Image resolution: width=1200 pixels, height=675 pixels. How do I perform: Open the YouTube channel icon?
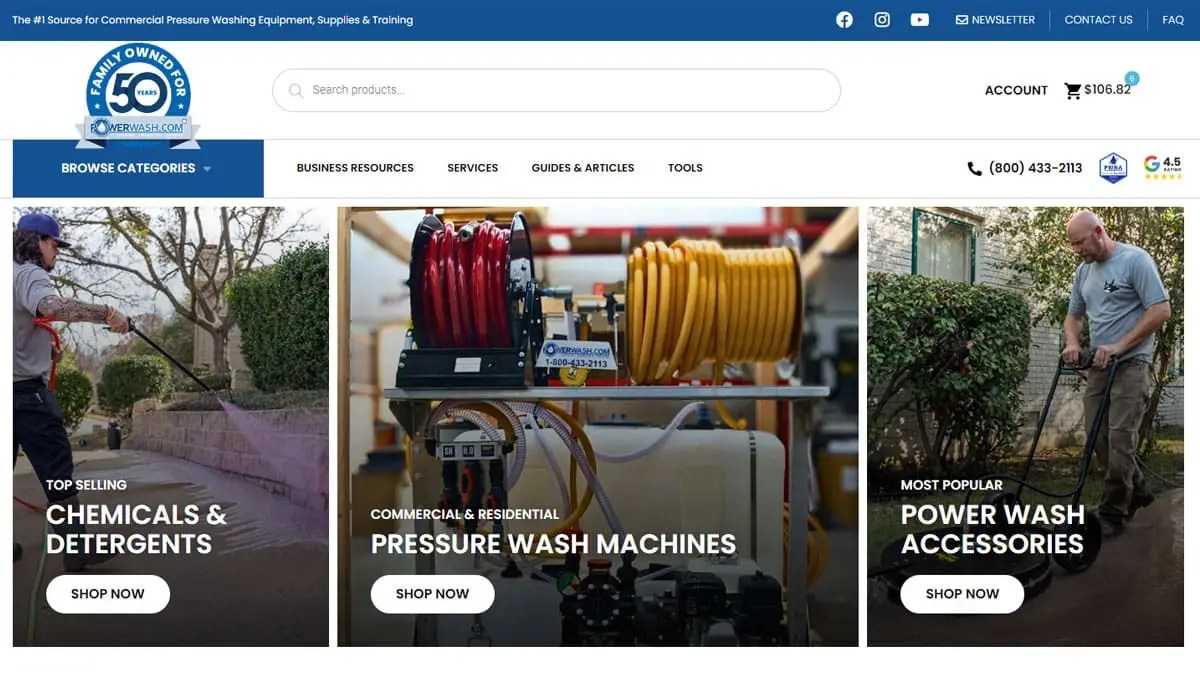coord(919,19)
